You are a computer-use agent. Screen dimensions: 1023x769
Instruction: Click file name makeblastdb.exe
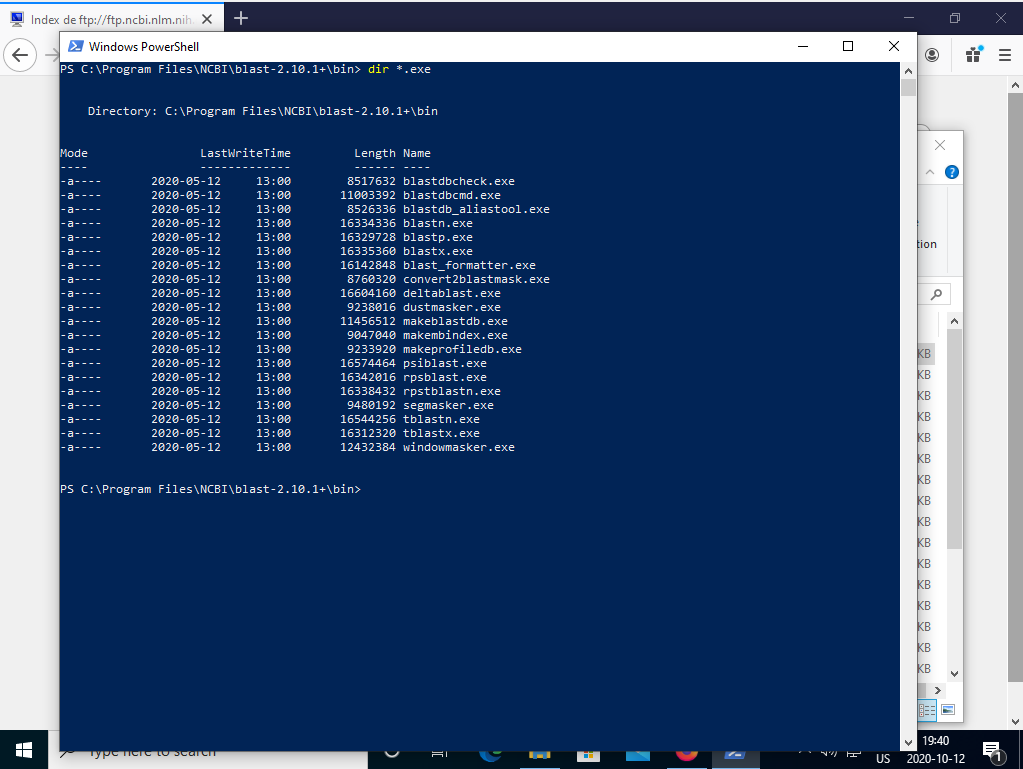click(455, 322)
